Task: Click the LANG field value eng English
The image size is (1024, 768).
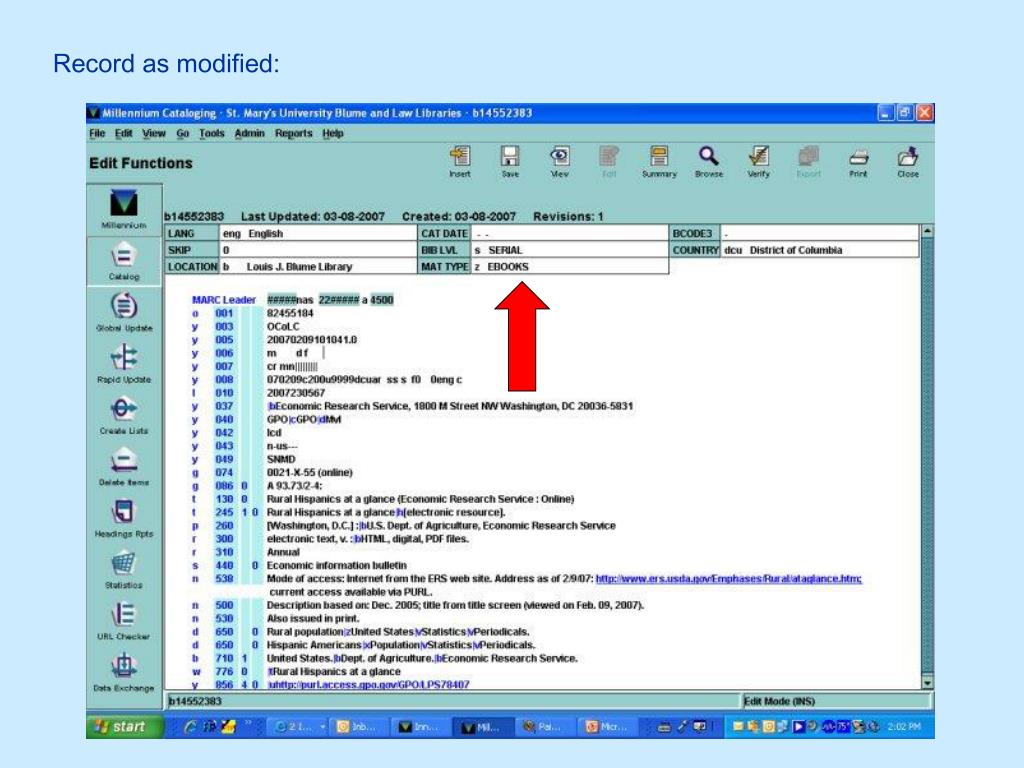Action: (x=318, y=233)
